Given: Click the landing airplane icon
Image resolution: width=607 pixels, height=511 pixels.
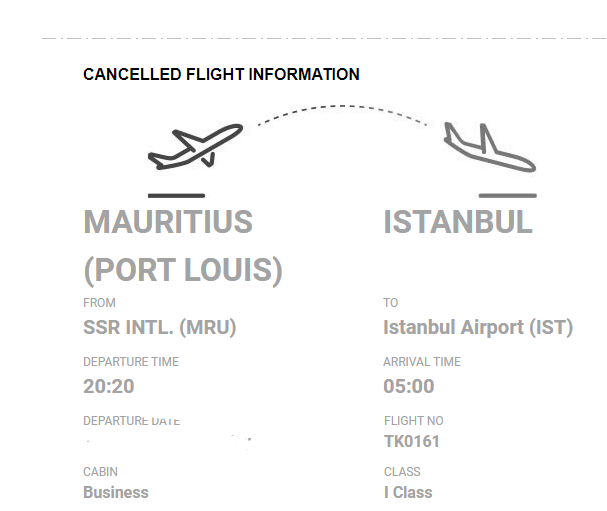Looking at the screenshot, I should [x=489, y=148].
